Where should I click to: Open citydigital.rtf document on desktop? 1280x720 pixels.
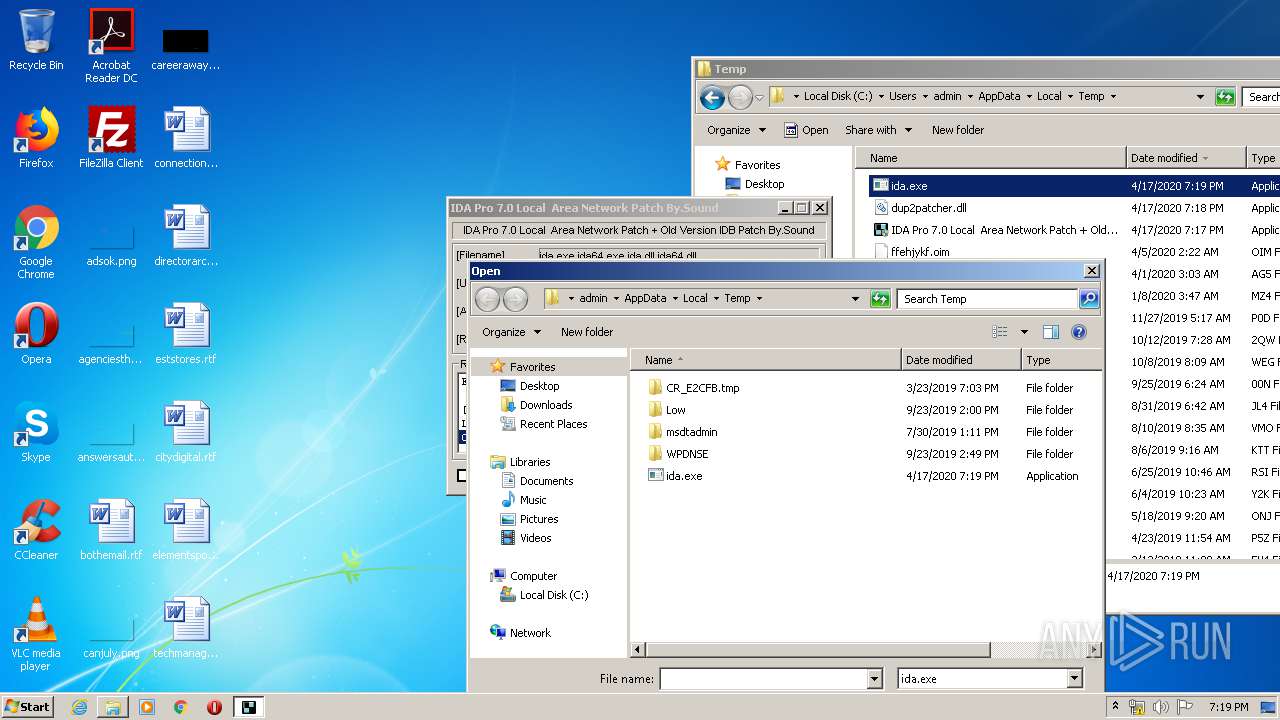tap(186, 432)
